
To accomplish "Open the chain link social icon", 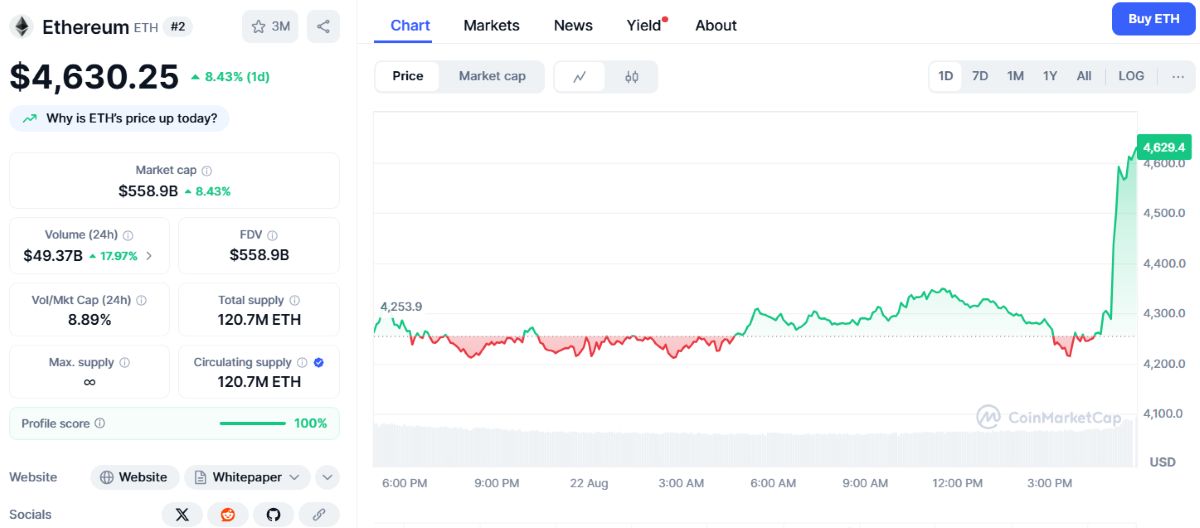I will tap(319, 515).
